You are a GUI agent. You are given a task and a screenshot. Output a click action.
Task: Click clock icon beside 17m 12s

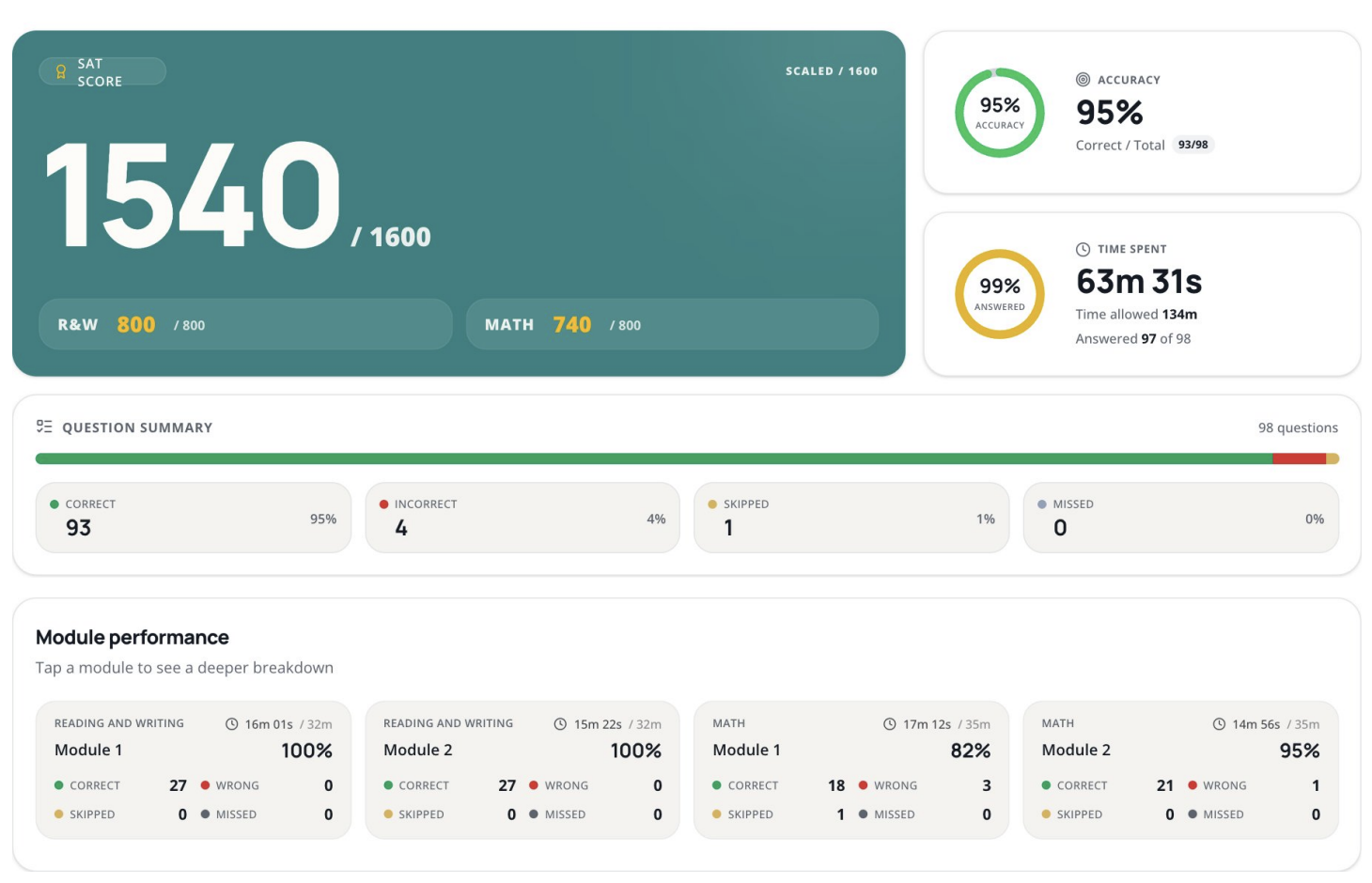(x=890, y=724)
